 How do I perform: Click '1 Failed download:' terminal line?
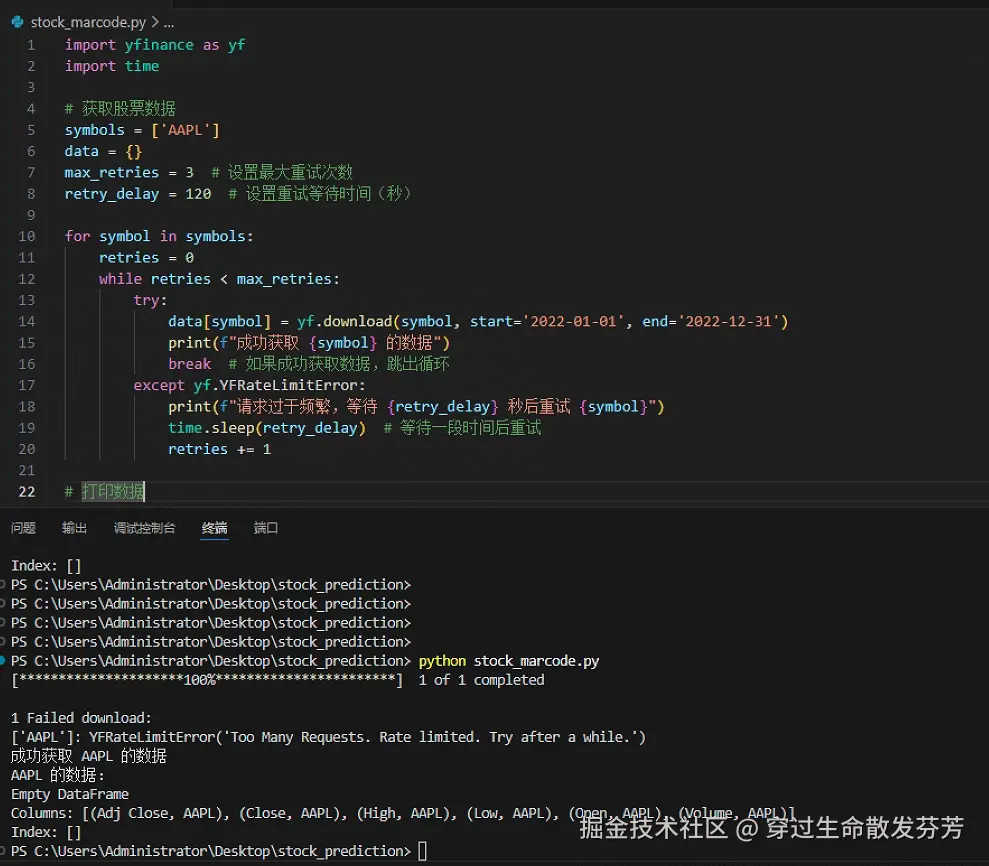(81, 718)
